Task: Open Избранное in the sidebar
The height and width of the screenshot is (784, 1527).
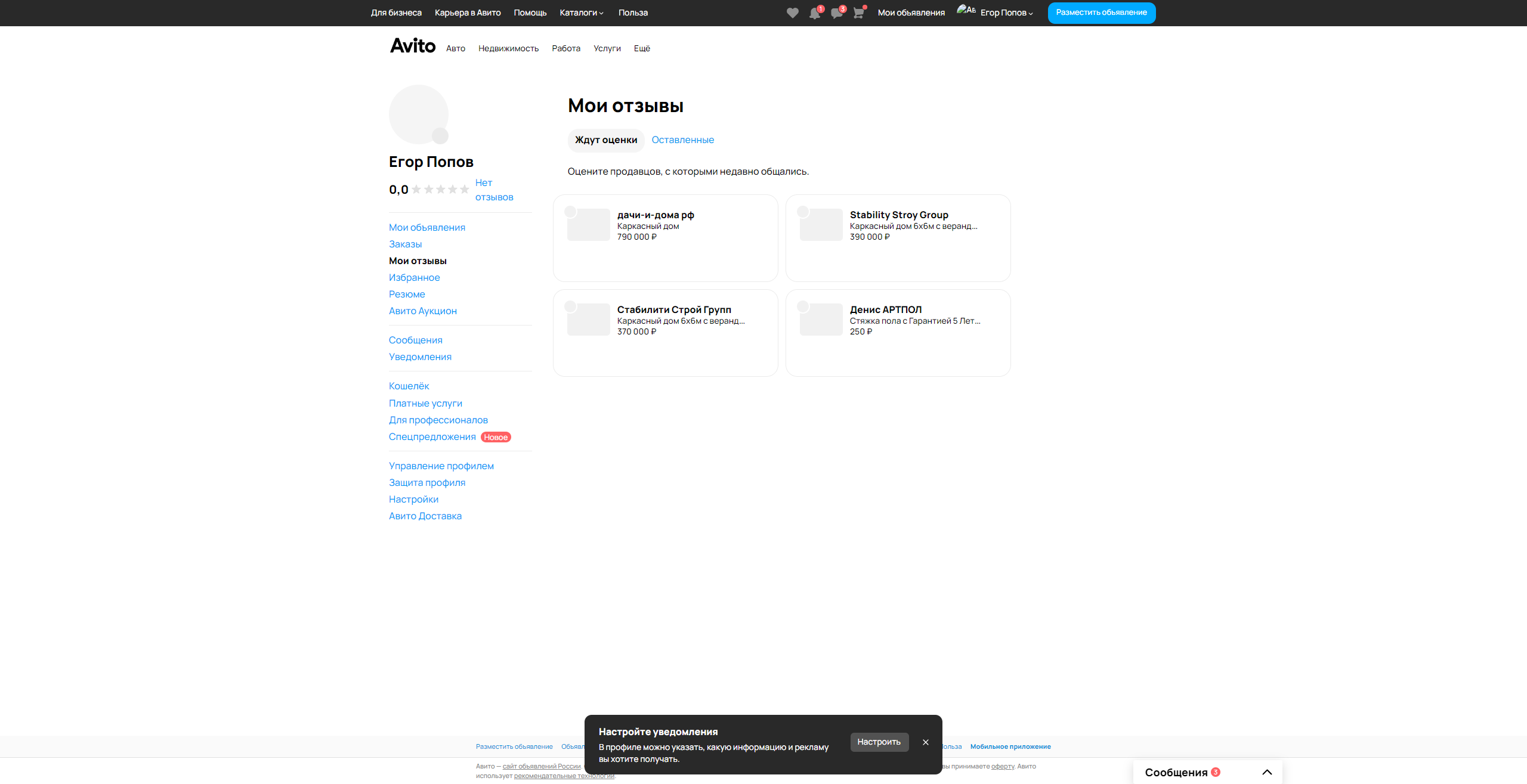Action: [x=414, y=278]
